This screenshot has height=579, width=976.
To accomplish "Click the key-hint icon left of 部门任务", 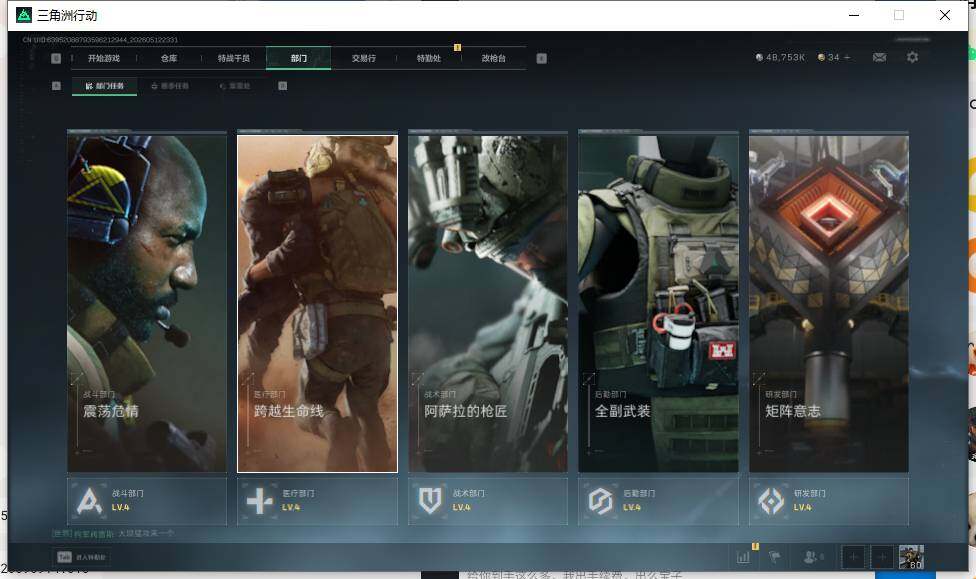I will click(56, 86).
